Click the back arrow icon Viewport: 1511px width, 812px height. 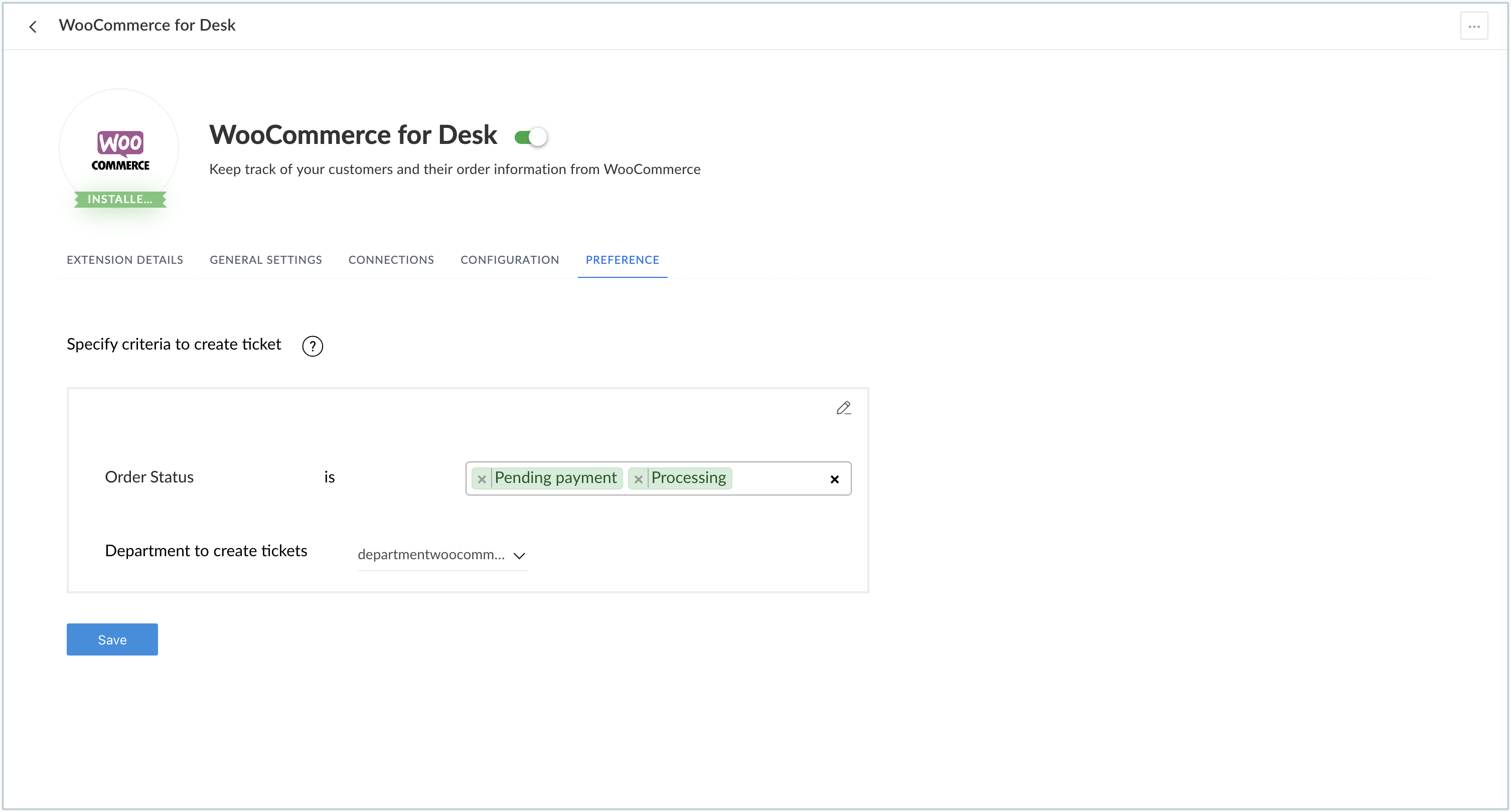(x=33, y=27)
